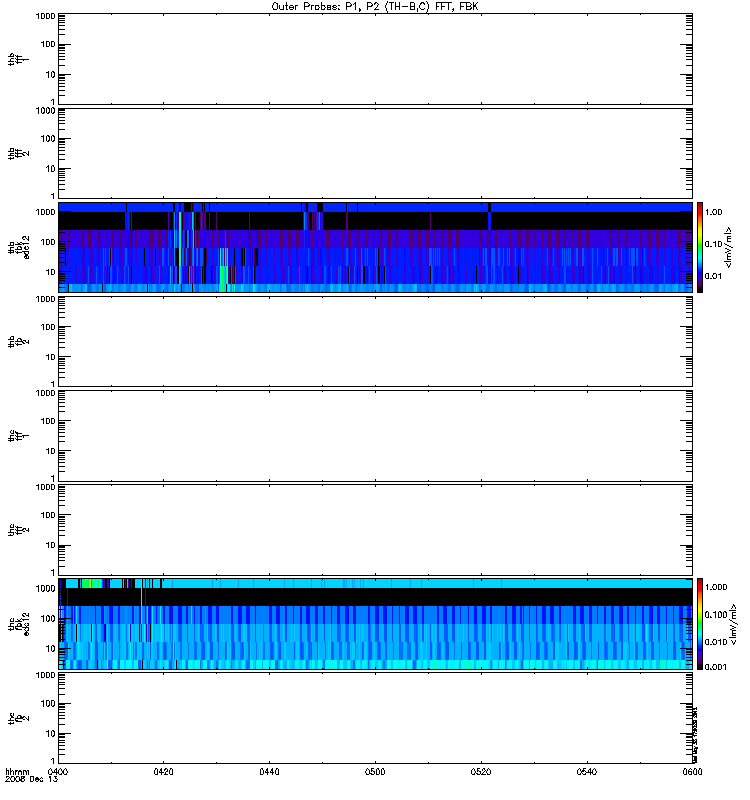This screenshot has height=800, width=750.
Task: Click the "10" tick of the thc fbk edc12 panel
Action: pyautogui.click(x=51, y=649)
